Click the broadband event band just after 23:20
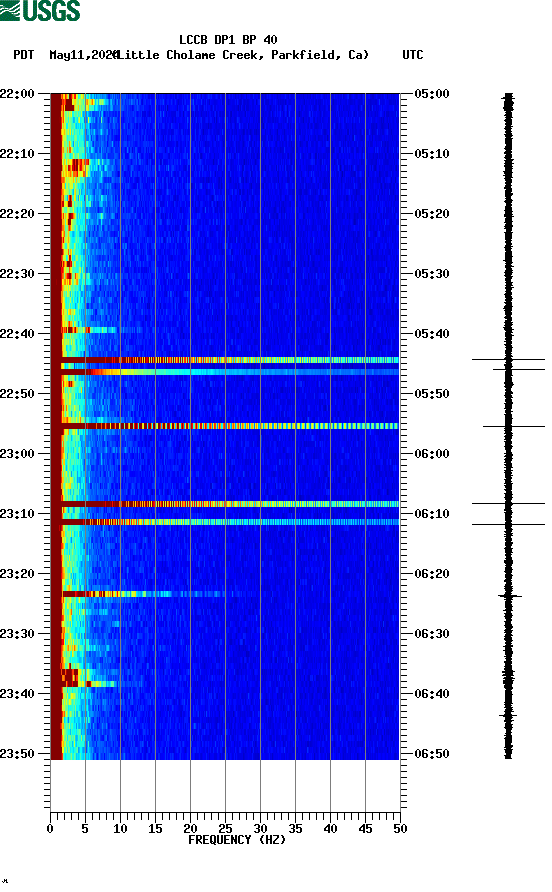 [154, 594]
